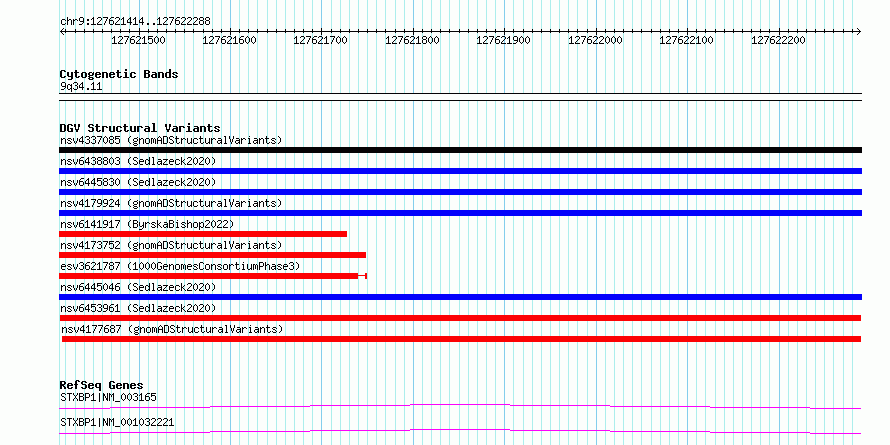890x445 pixels.
Task: Click ruler coordinate 127622200
Action: [778, 40]
